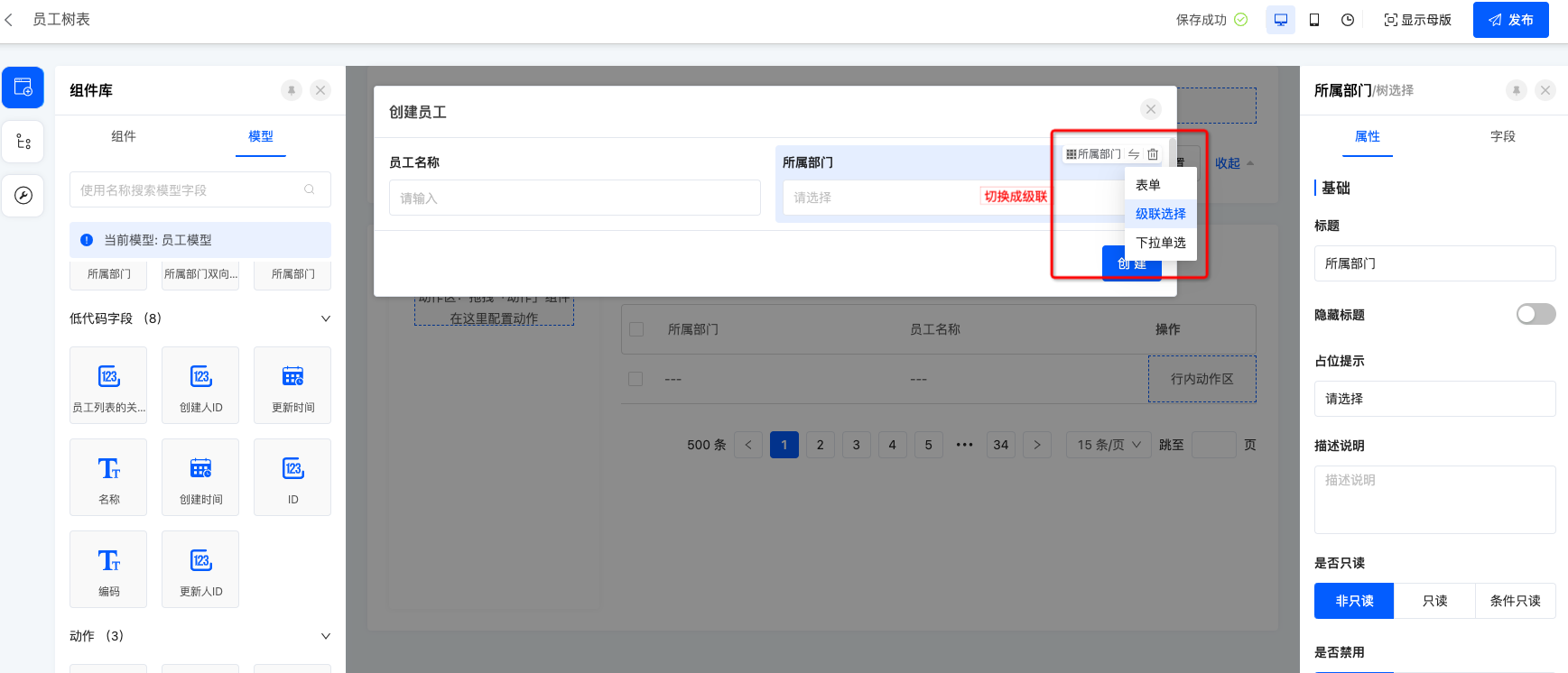Choose 下拉单选 from the switch menu
This screenshot has width=1568, height=673.
[1161, 243]
